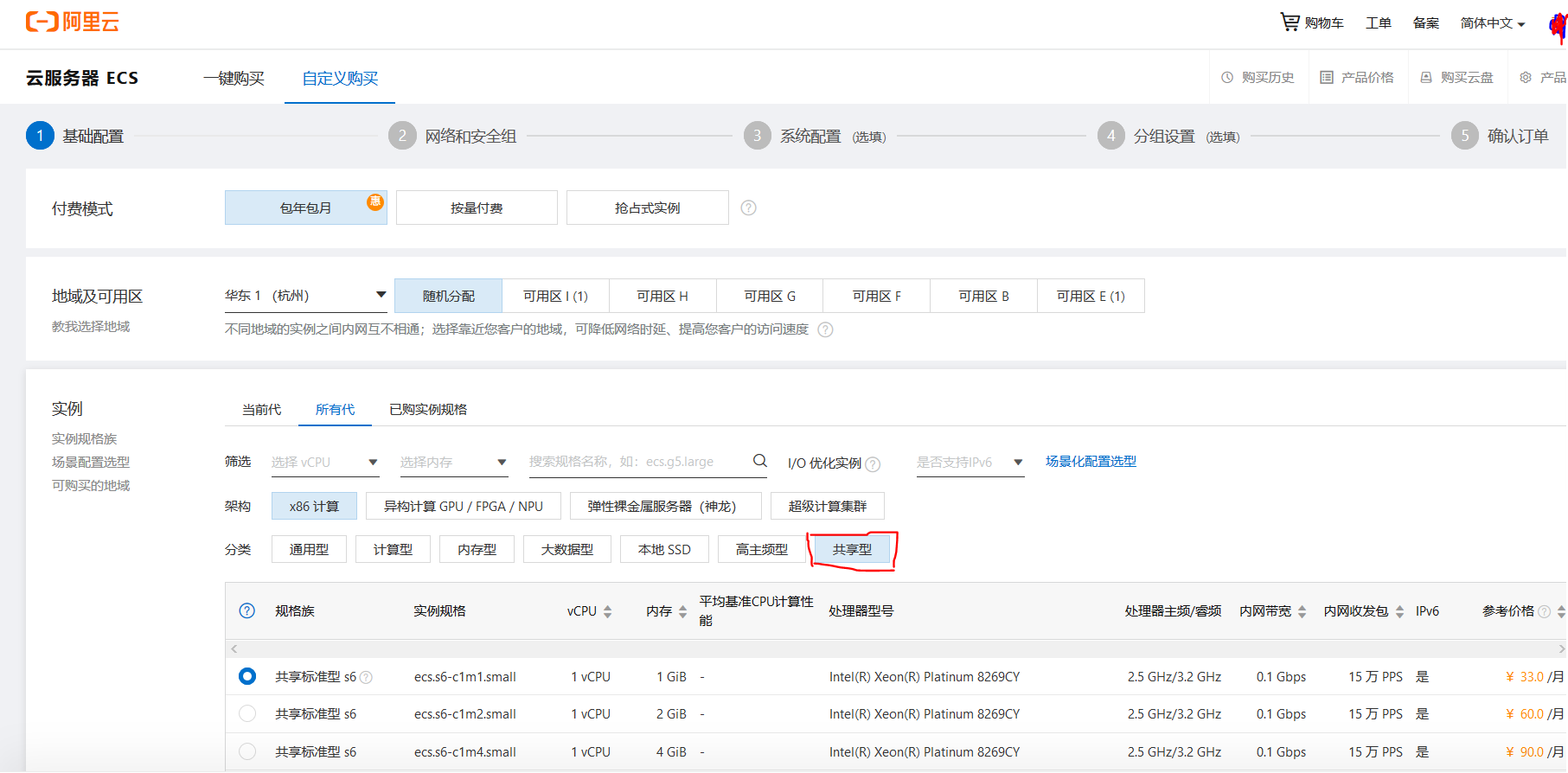
Task: Open the 简体中文 language dropdown
Action: [1493, 23]
